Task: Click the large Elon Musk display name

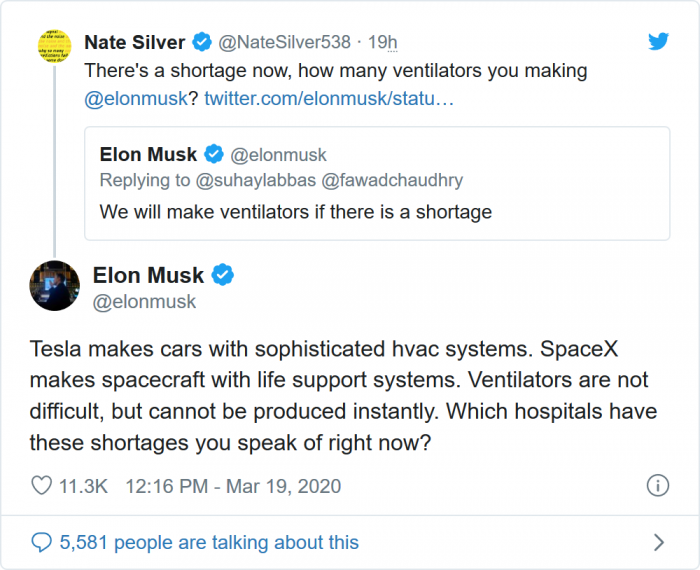Action: tap(148, 275)
